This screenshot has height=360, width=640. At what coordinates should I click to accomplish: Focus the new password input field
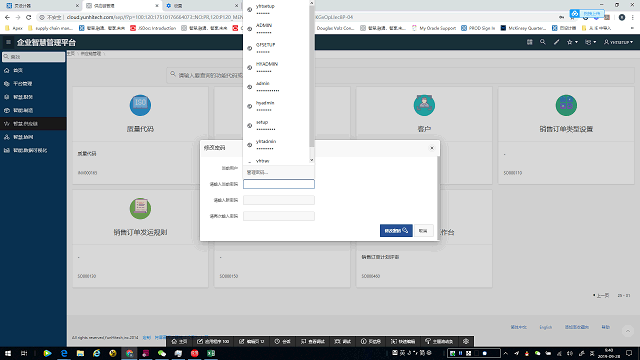point(279,200)
